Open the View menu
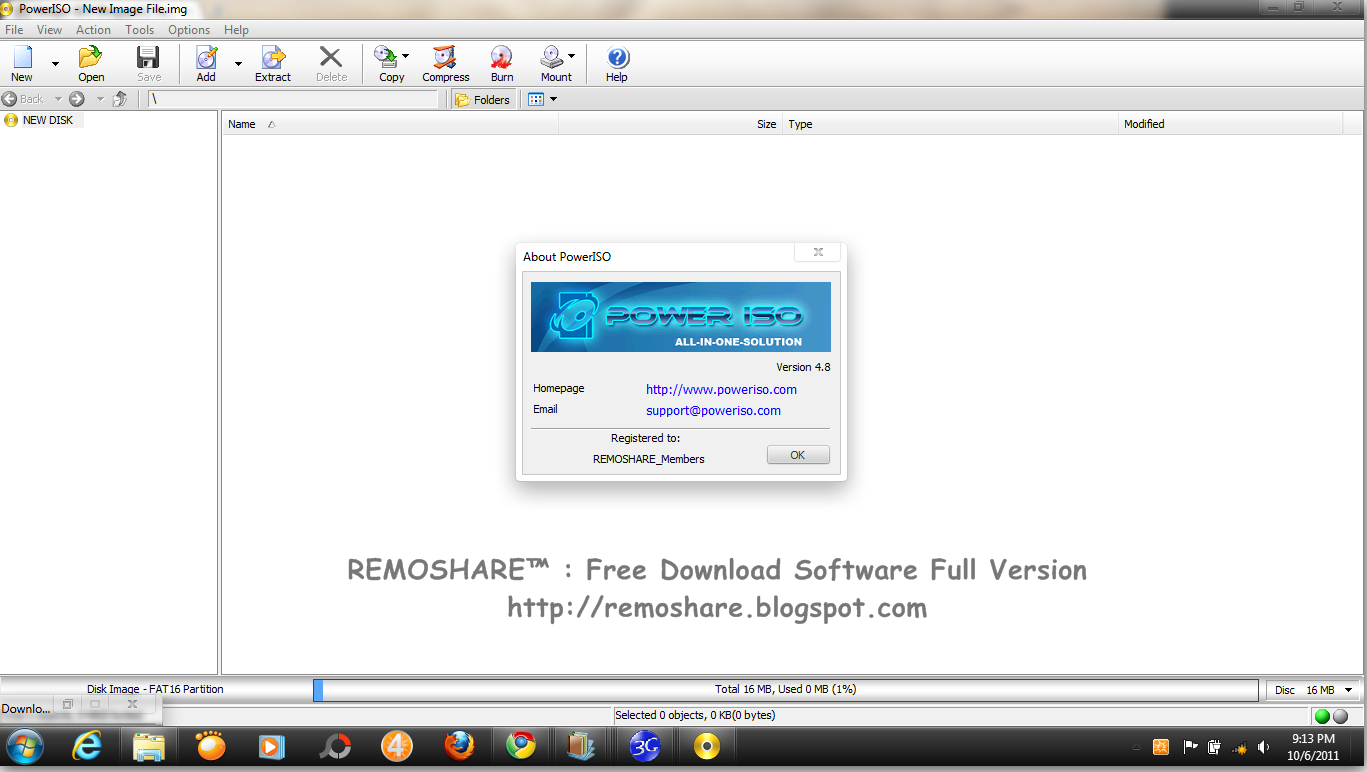 tap(49, 30)
